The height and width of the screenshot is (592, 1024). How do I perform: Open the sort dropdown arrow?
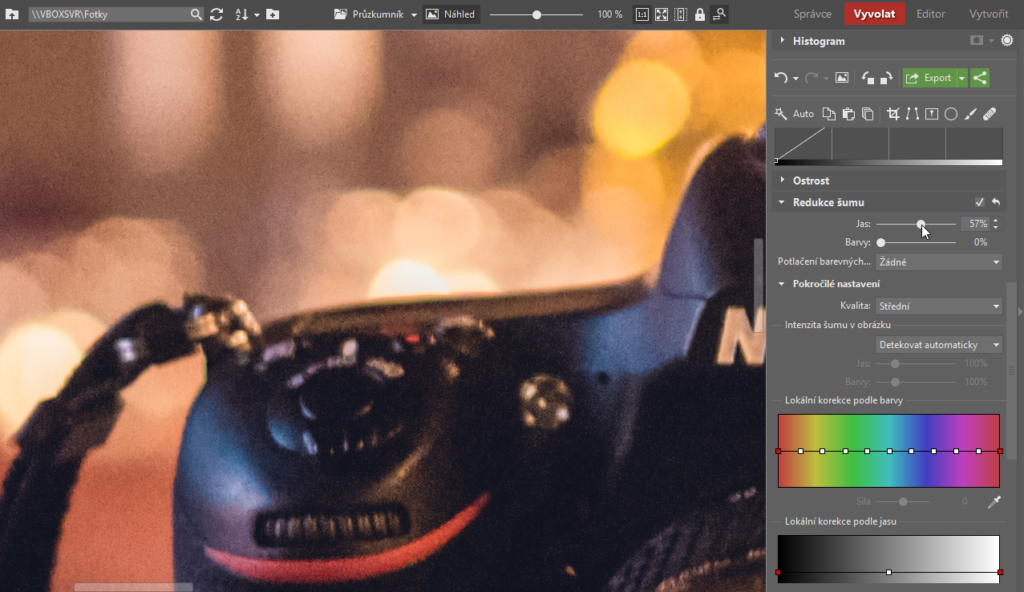257,14
